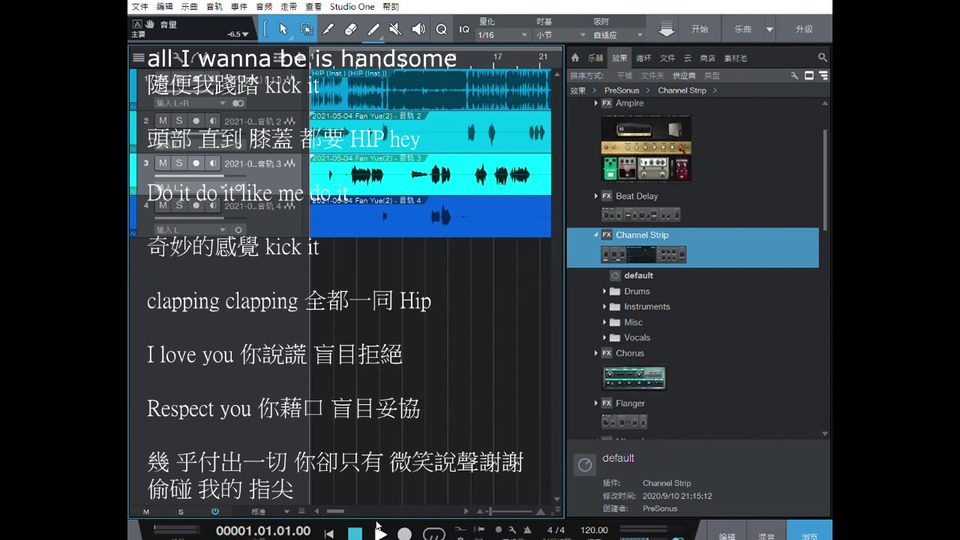
Task: Toggle the autoscroll down-arrow icon
Action: tap(666, 29)
